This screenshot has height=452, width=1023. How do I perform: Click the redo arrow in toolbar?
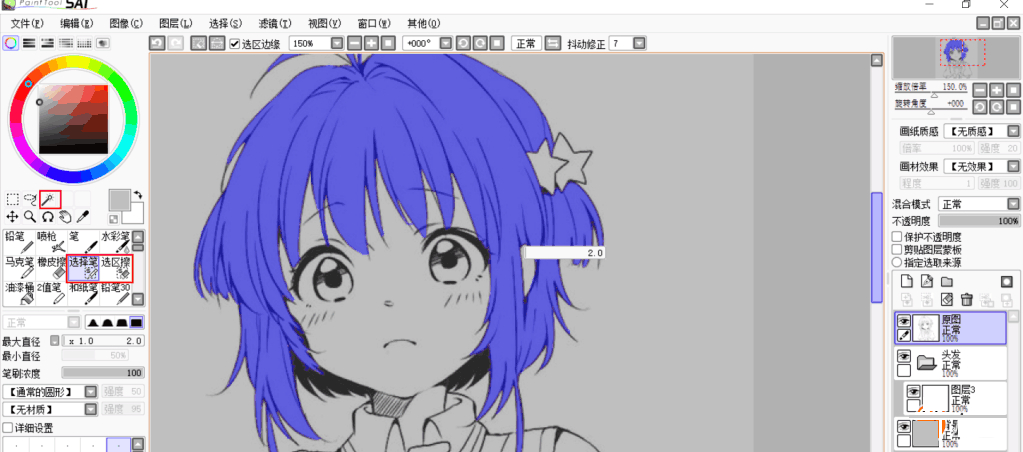(175, 43)
